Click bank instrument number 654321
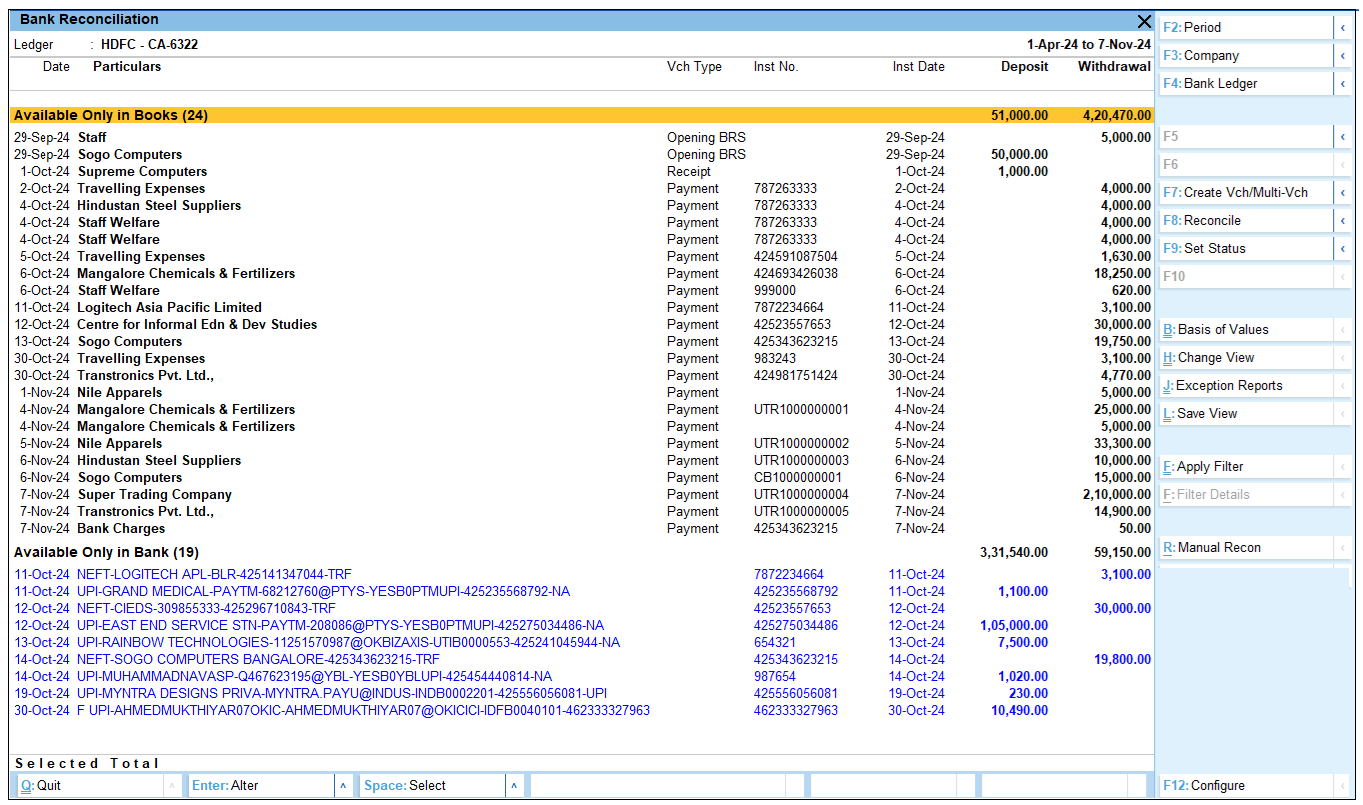 [775, 643]
